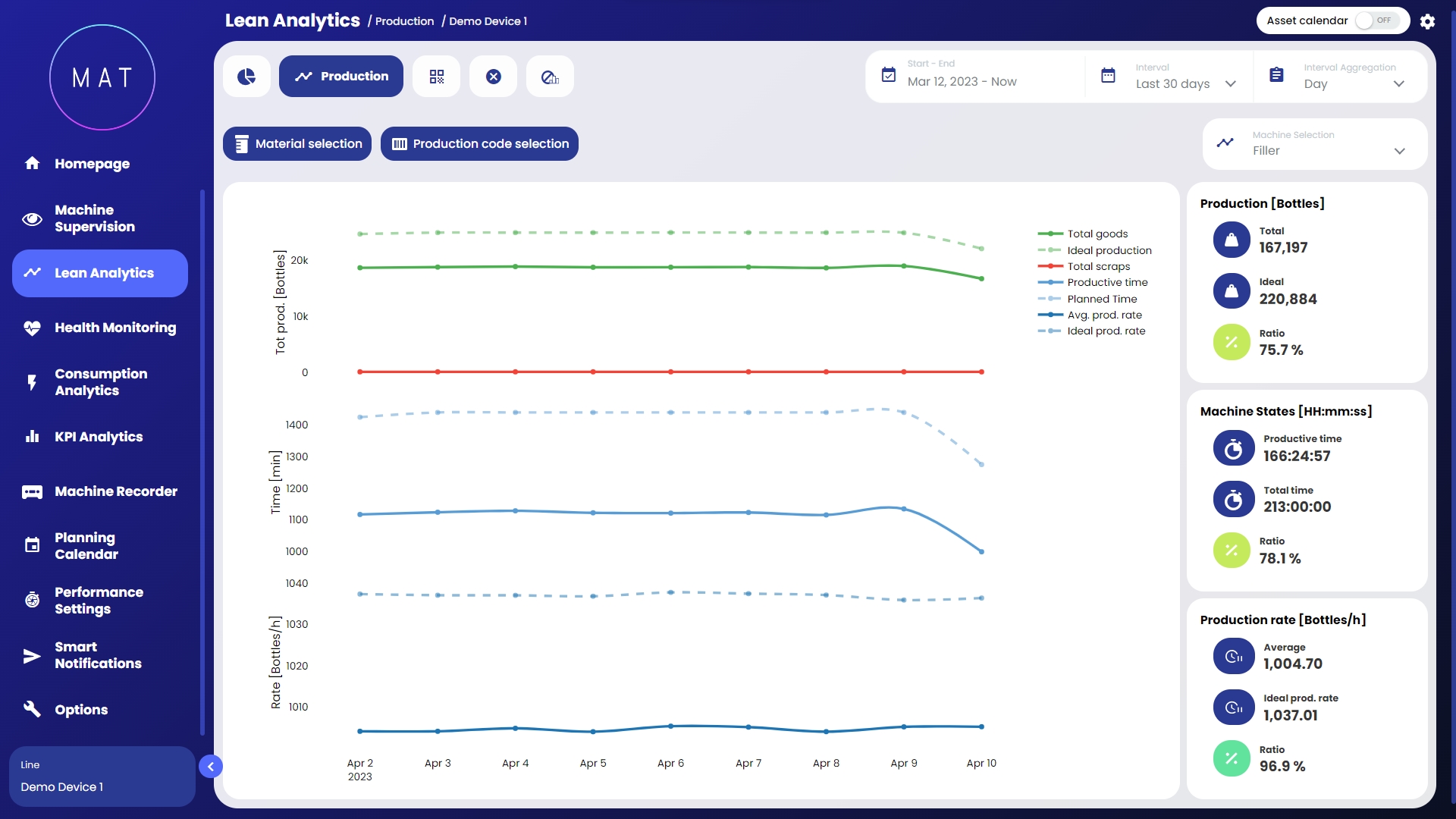Collapse sidebar with left arrow button
1456x819 pixels.
coord(211,767)
